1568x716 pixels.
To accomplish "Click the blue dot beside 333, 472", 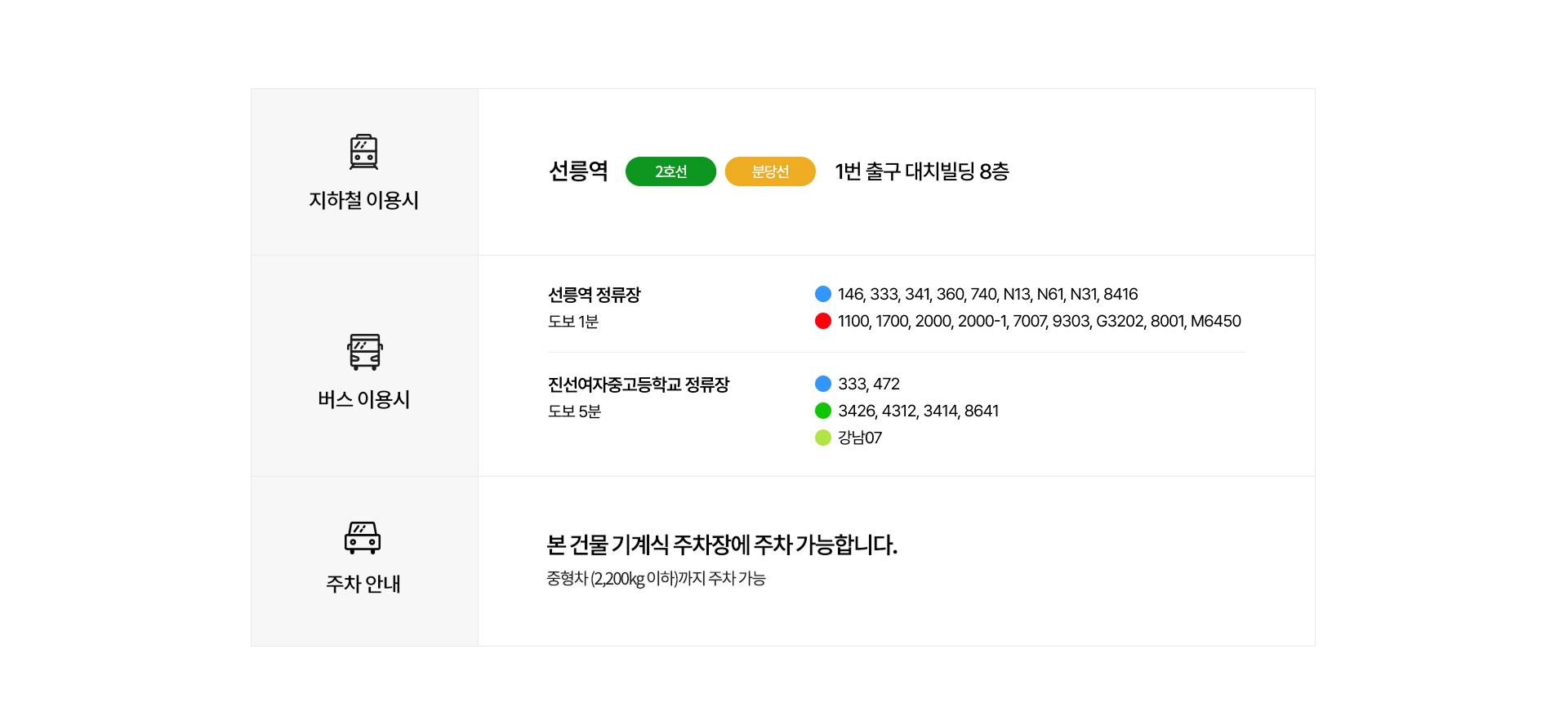I will click(x=823, y=384).
